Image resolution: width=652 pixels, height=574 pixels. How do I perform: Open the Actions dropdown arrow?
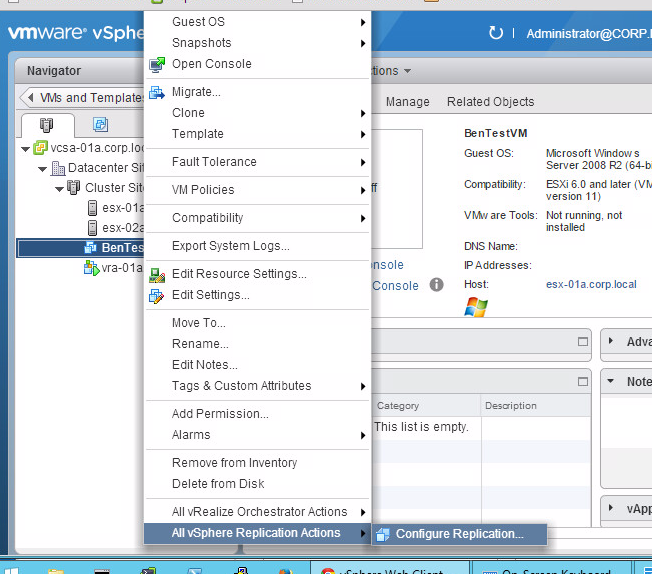[408, 71]
